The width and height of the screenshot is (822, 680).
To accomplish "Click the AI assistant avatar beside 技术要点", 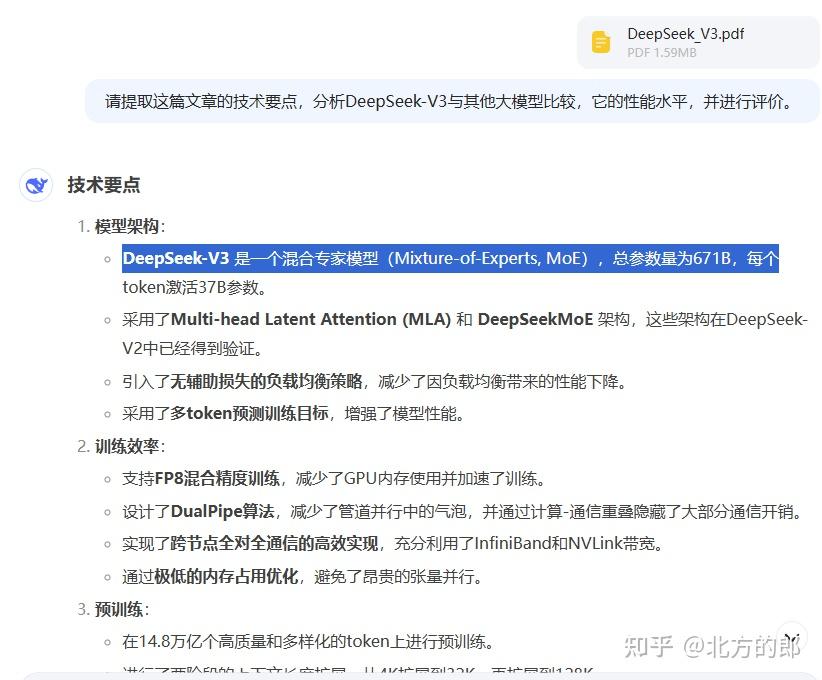I will 36,185.
